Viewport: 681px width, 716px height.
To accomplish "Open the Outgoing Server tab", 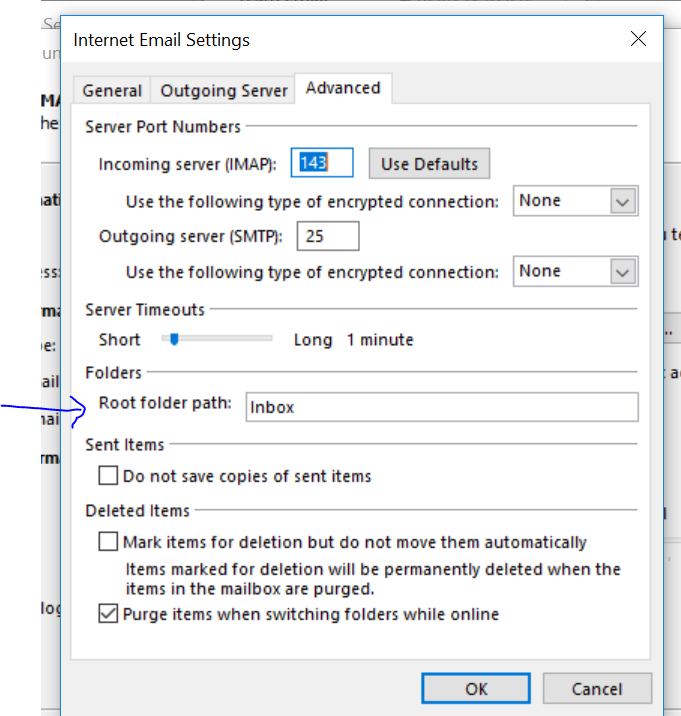I will tap(223, 90).
